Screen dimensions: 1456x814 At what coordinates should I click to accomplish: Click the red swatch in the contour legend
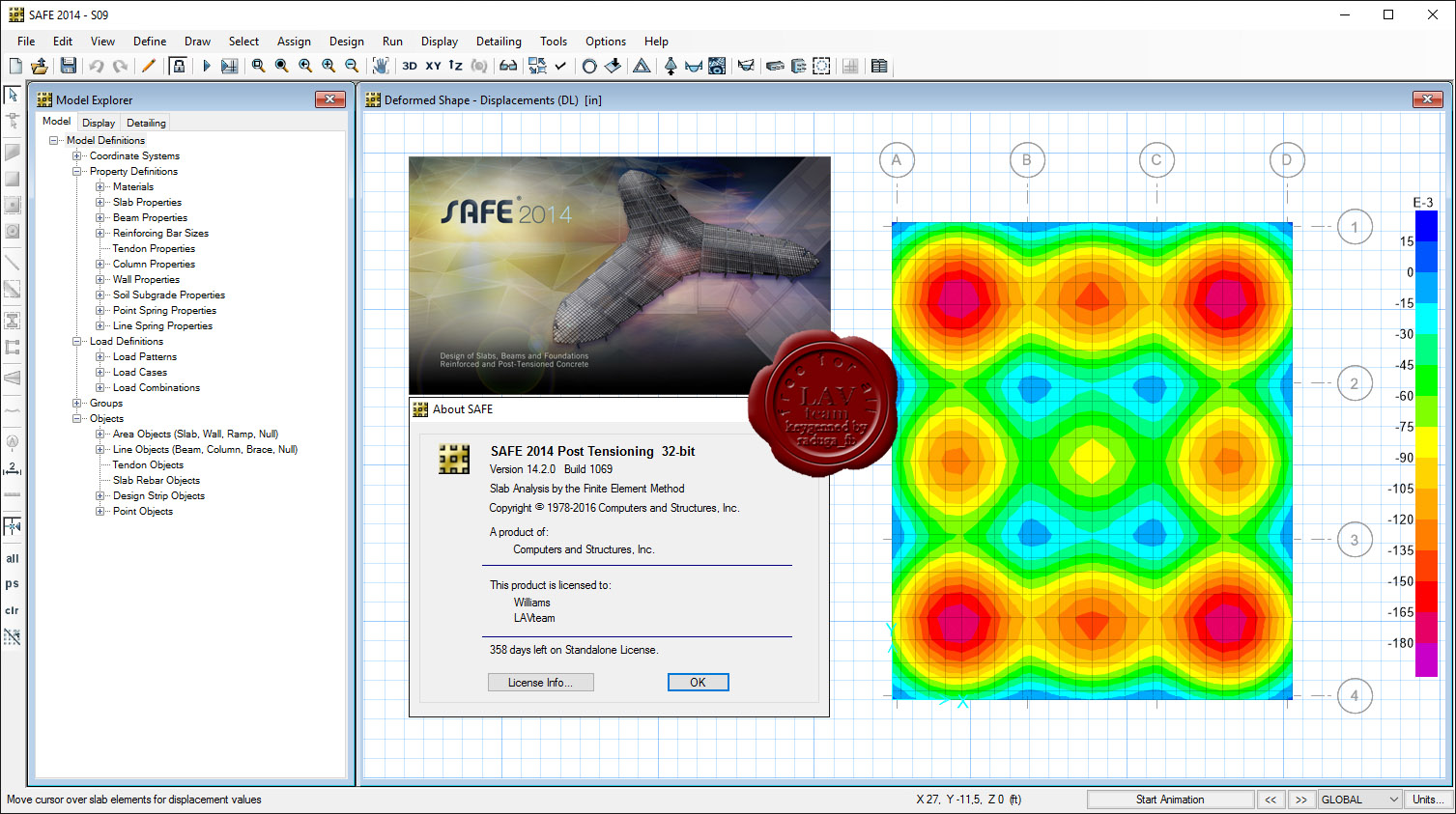[x=1426, y=597]
